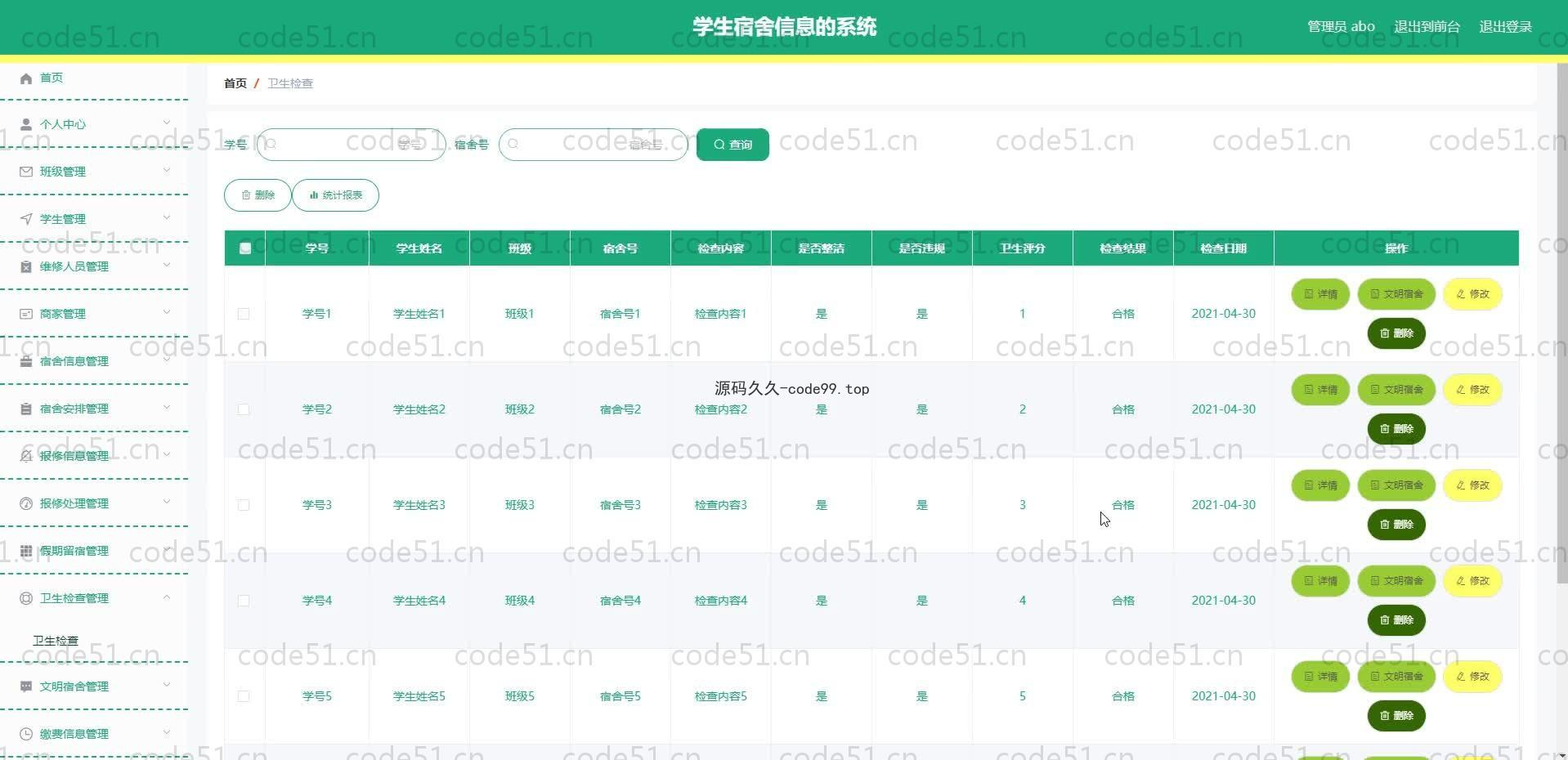The image size is (1568, 760).
Task: Click the icon beside 报修处理管理
Action: 26,503
